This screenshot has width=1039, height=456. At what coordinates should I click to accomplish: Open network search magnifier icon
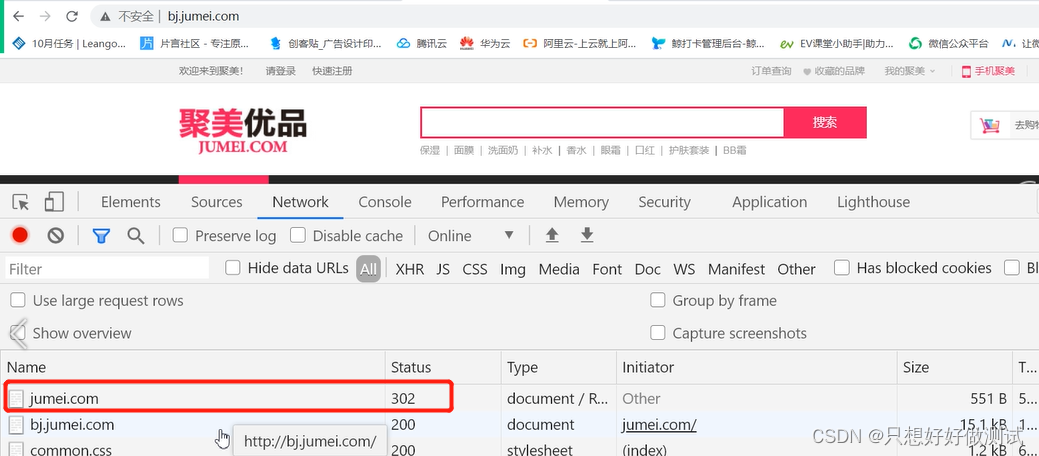(136, 235)
